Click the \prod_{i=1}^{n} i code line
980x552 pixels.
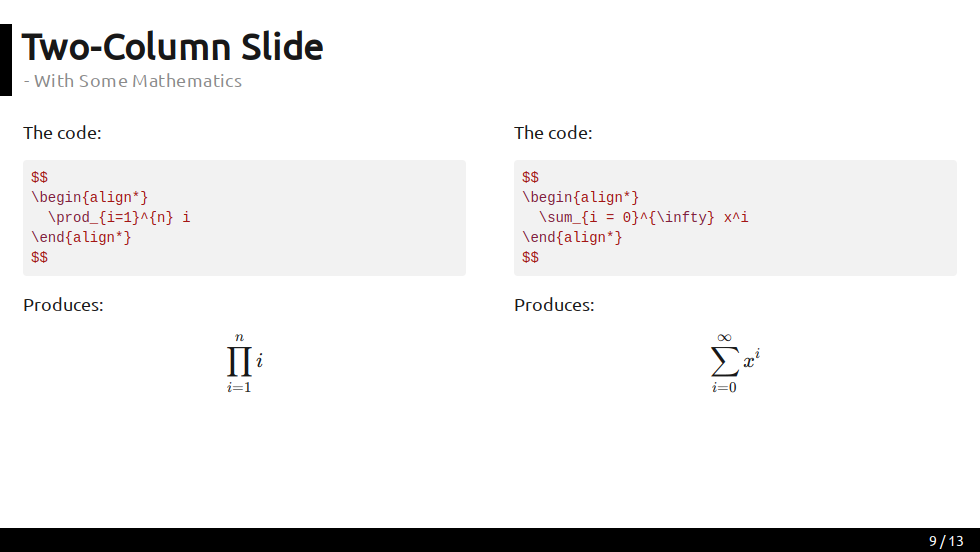tap(119, 218)
